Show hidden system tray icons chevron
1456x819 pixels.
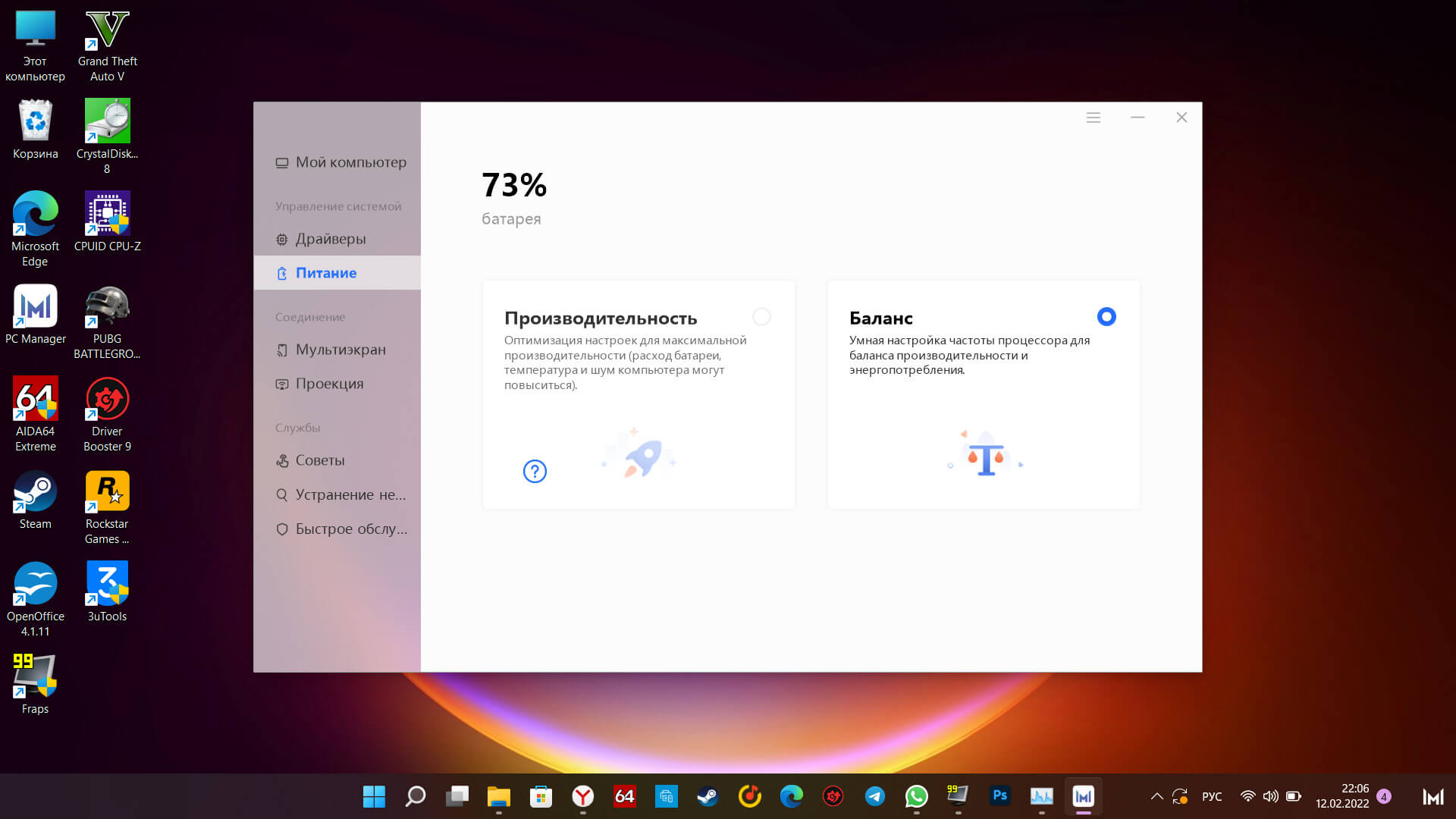[1156, 796]
